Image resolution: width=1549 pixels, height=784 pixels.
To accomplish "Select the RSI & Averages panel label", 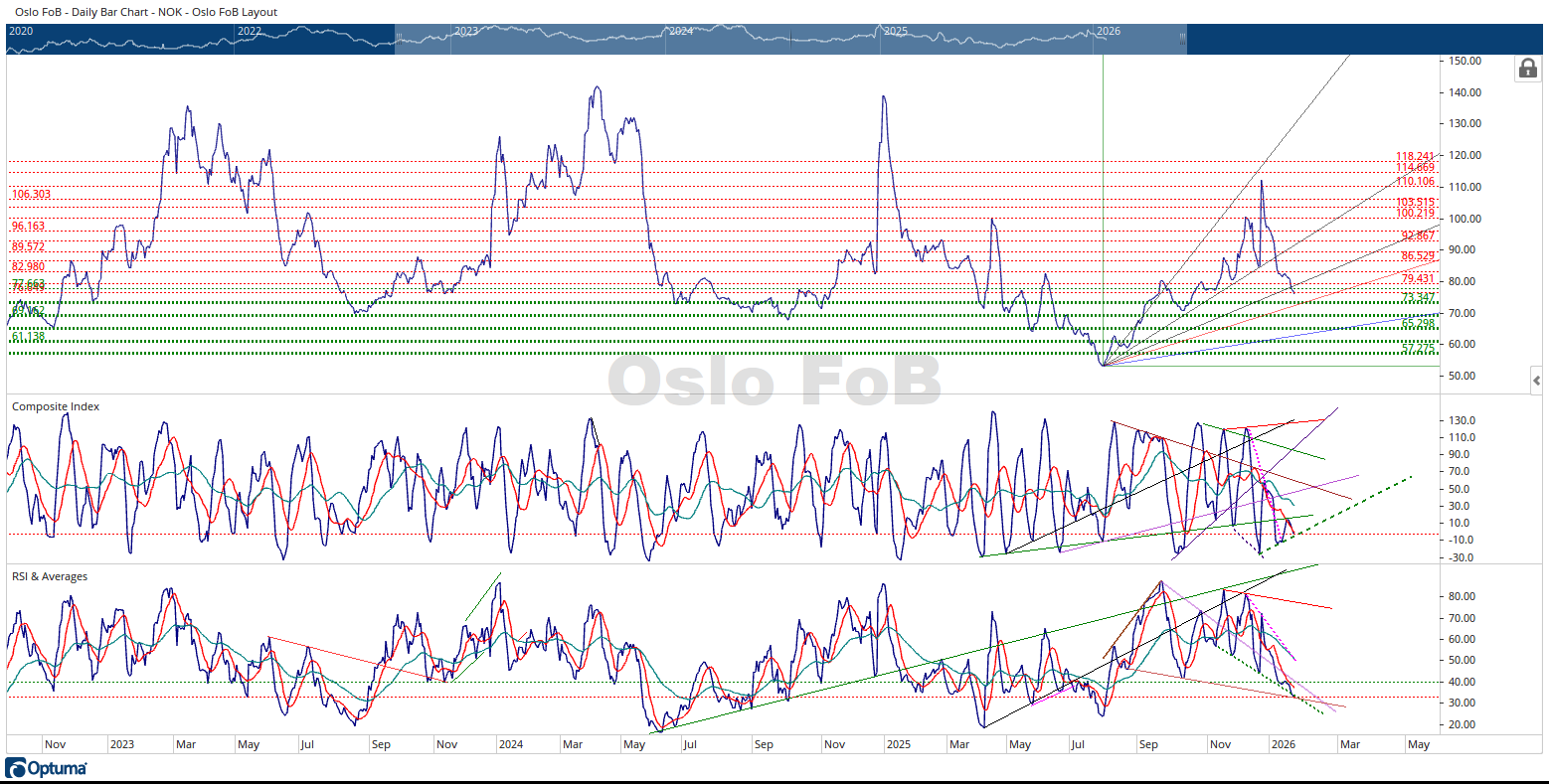I will point(50,576).
